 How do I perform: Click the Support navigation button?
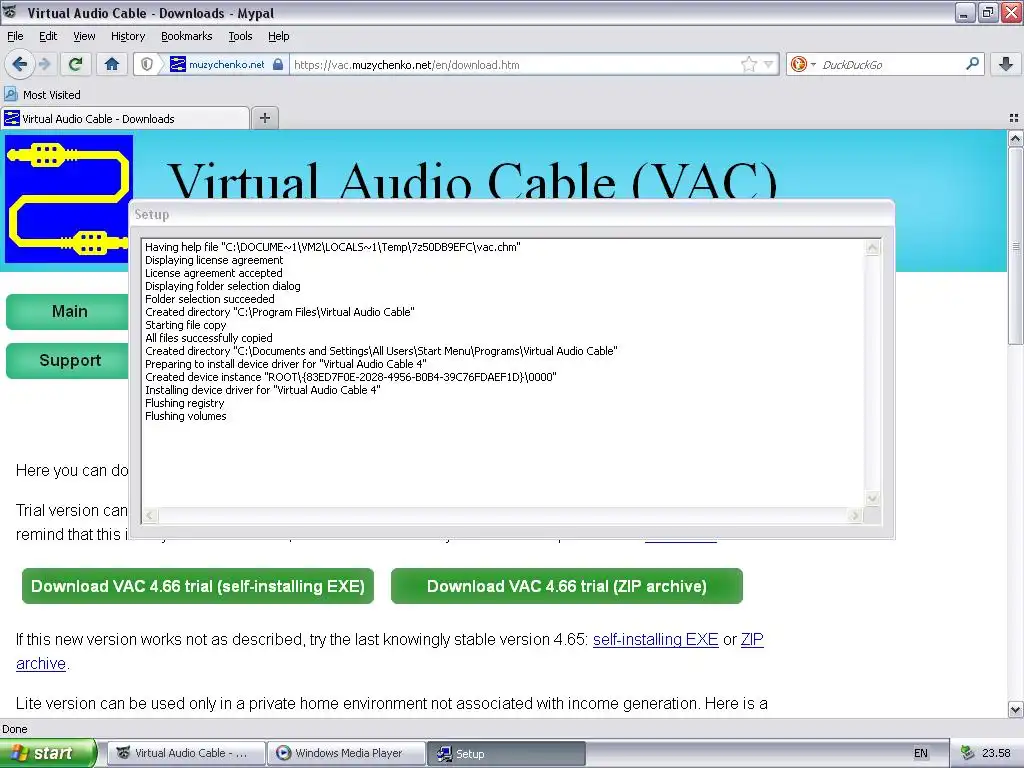point(69,360)
